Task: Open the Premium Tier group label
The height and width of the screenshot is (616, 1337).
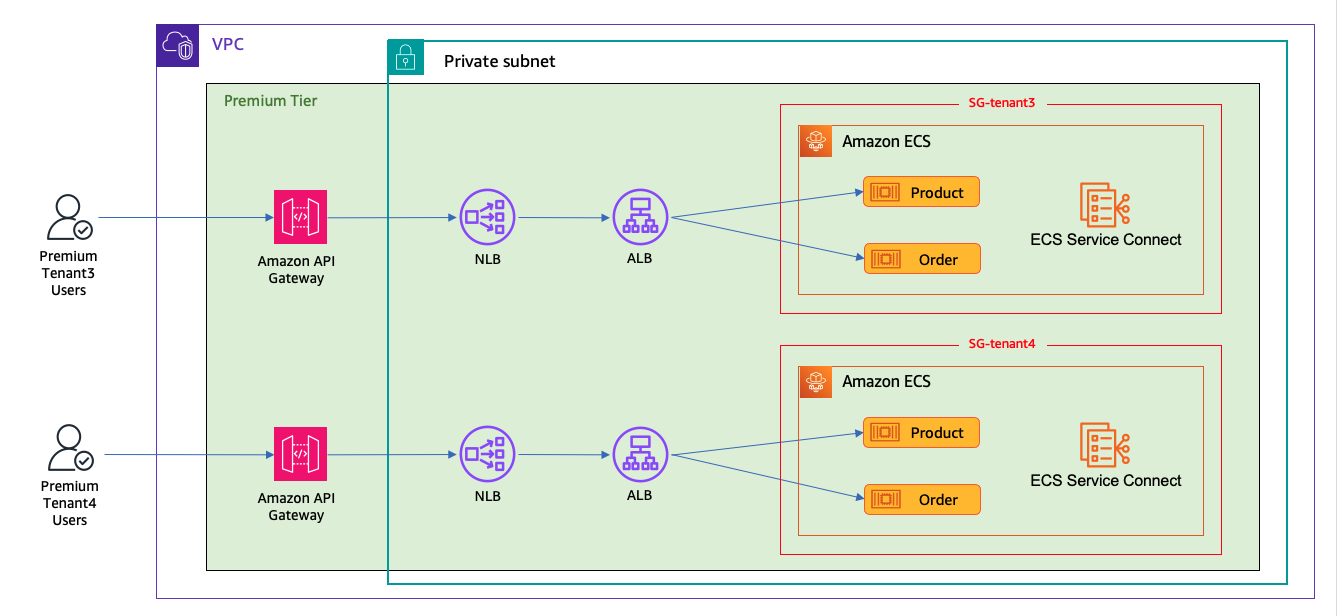Action: click(x=268, y=101)
